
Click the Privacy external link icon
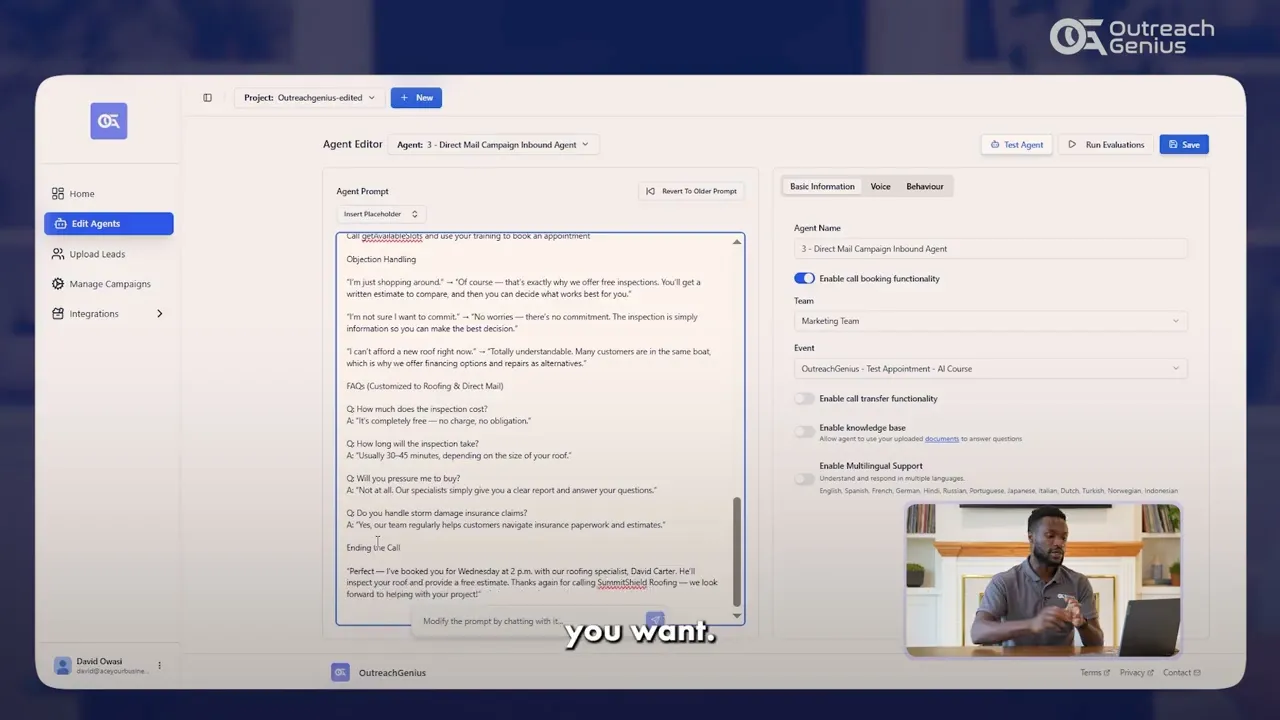1150,673
